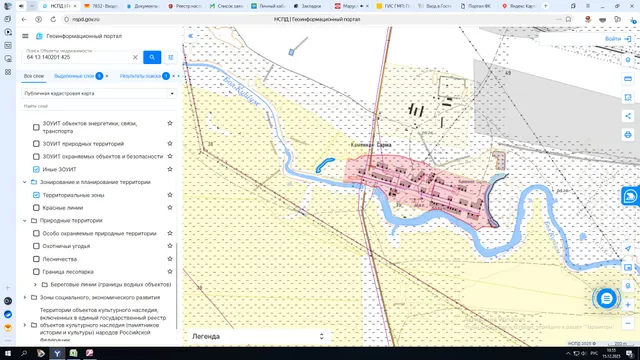This screenshot has height=360, width=640.
Task: Star the Охотничьи угодья layer
Action: [170, 246]
